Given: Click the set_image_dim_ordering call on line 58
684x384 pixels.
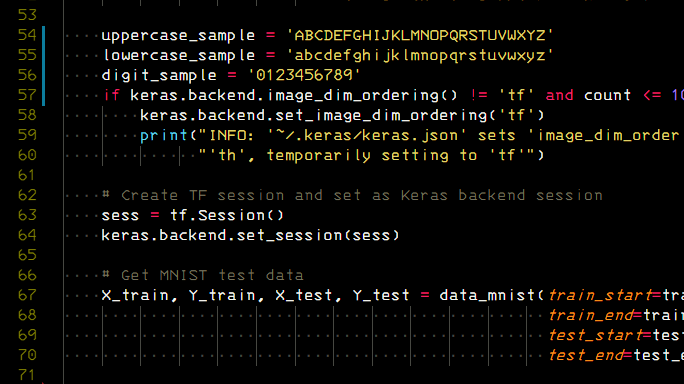Looking at the screenshot, I should [x=342, y=115].
